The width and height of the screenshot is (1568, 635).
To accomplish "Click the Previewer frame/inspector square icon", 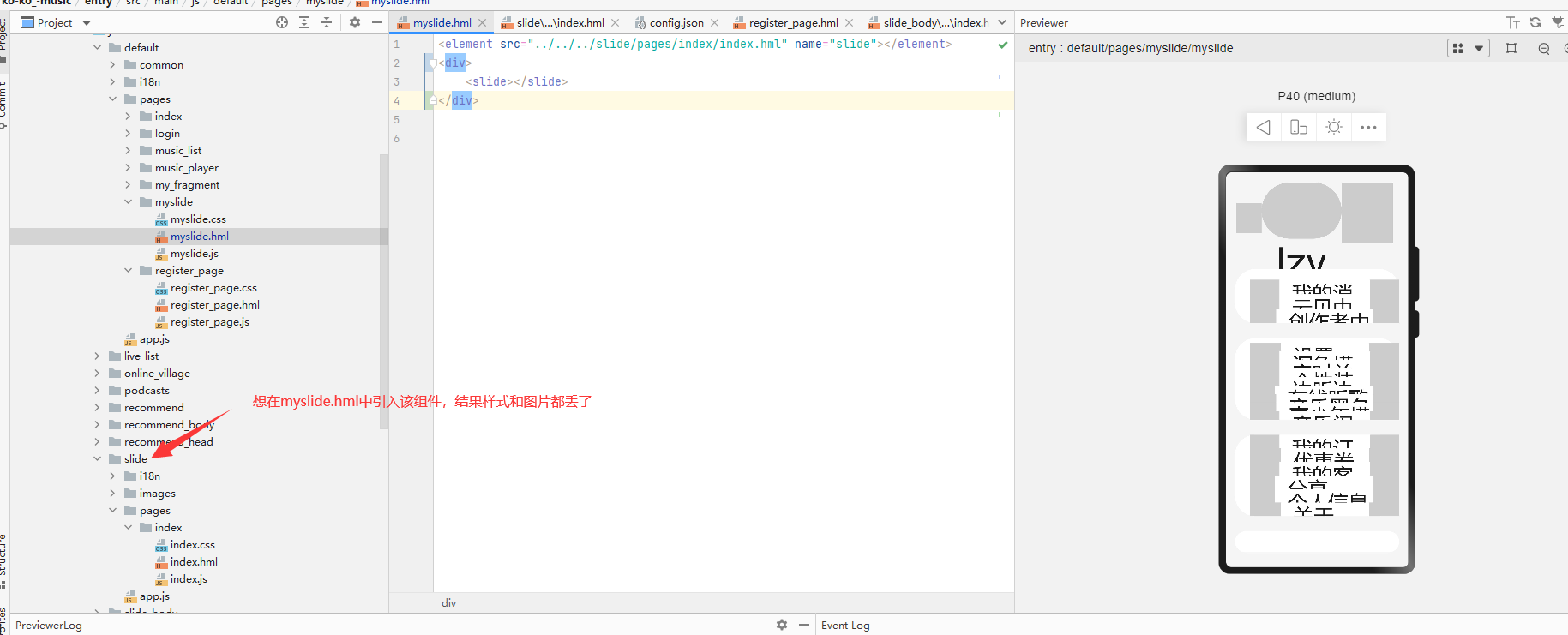I will (1511, 48).
